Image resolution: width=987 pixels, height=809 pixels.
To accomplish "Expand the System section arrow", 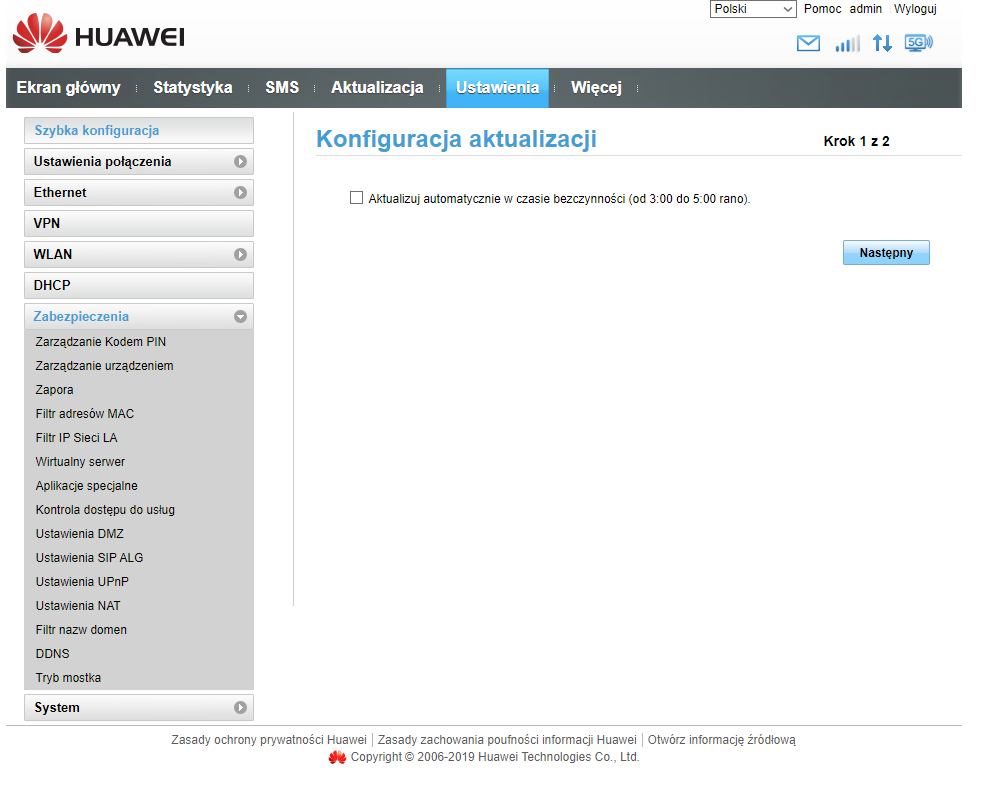I will (x=240, y=707).
